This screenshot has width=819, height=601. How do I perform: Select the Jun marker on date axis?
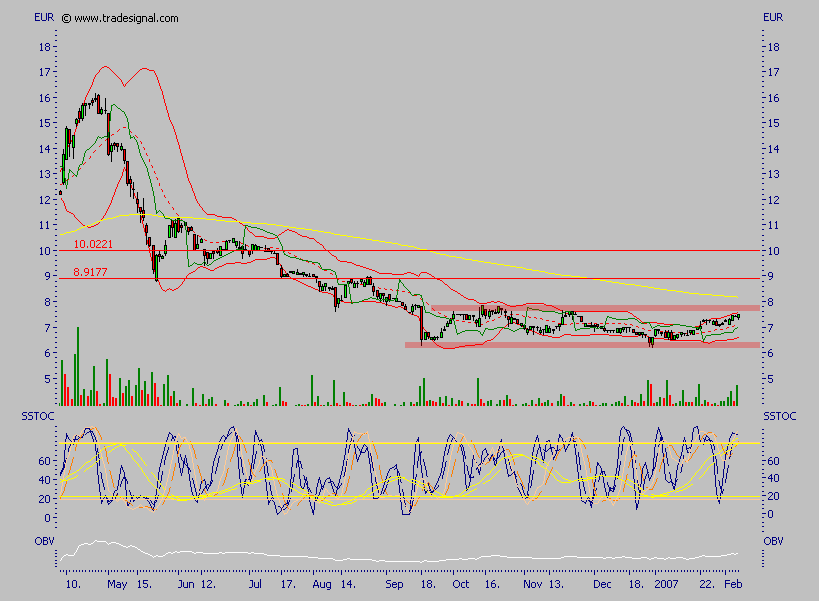(186, 581)
